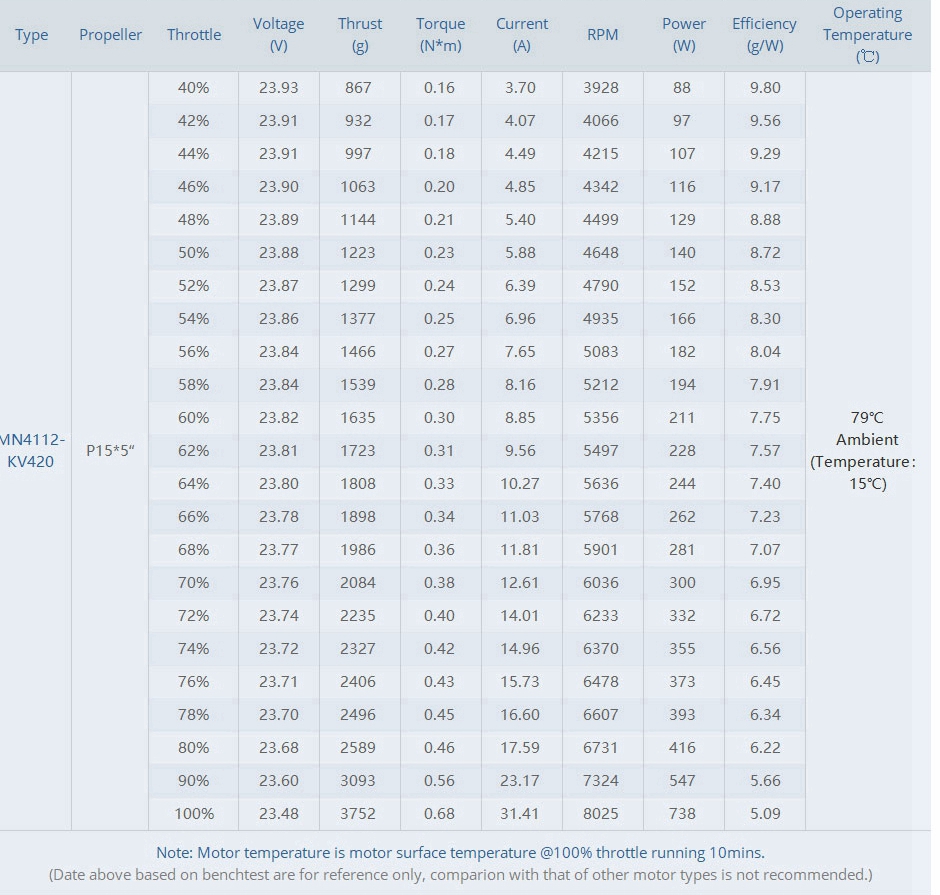Click the motor temperature note text
Screen dimensions: 940x895
point(460,853)
